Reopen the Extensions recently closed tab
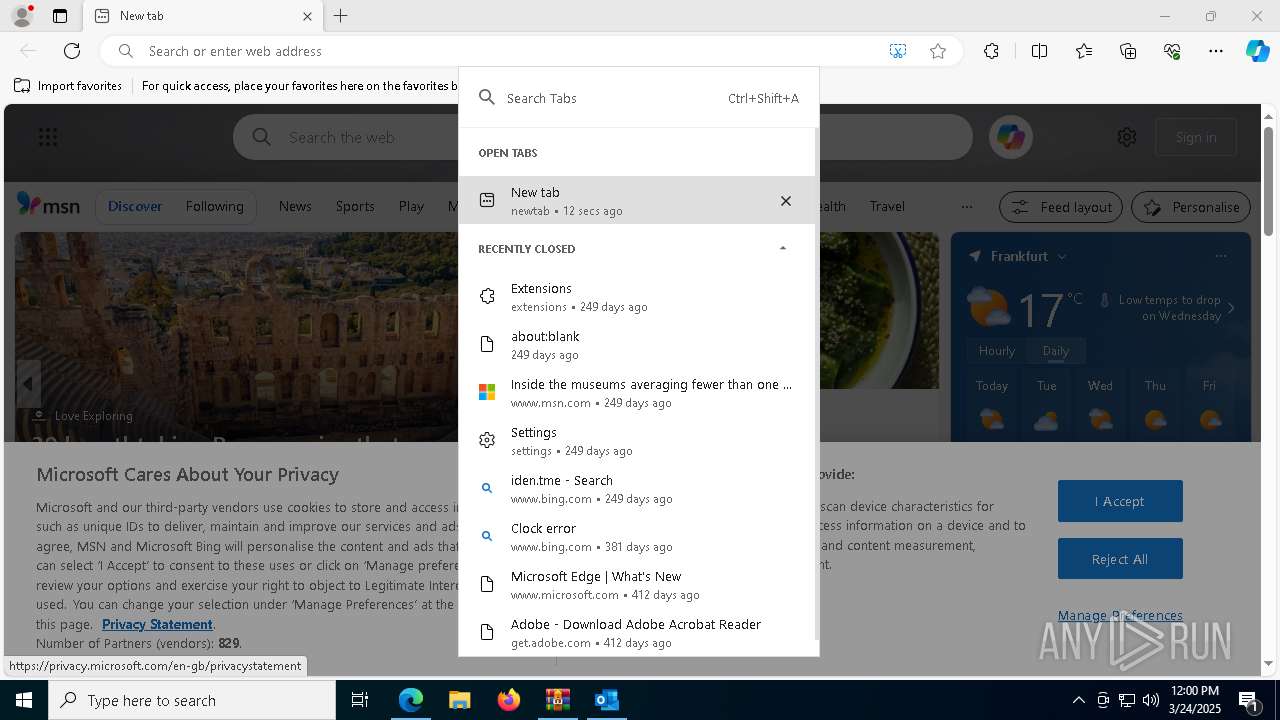 [637, 297]
